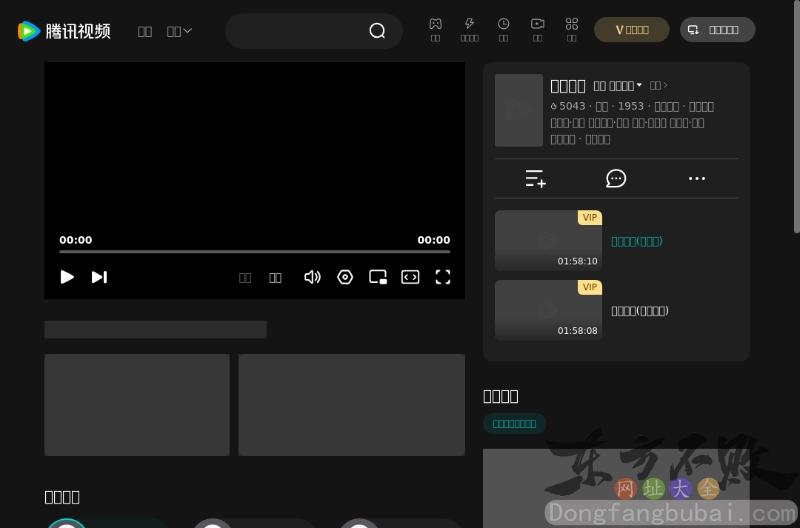This screenshot has width=800, height=528.
Task: Click the page vertical scrollbar
Action: pos(796,117)
